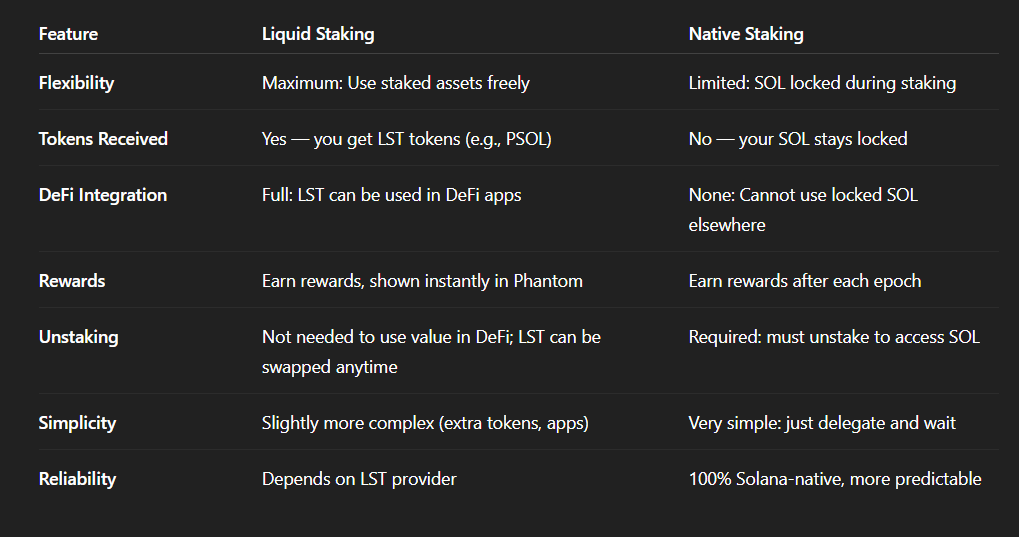Select "Very simple: just delegate and wait" text
Viewport: 1019px width, 537px height.
click(822, 423)
